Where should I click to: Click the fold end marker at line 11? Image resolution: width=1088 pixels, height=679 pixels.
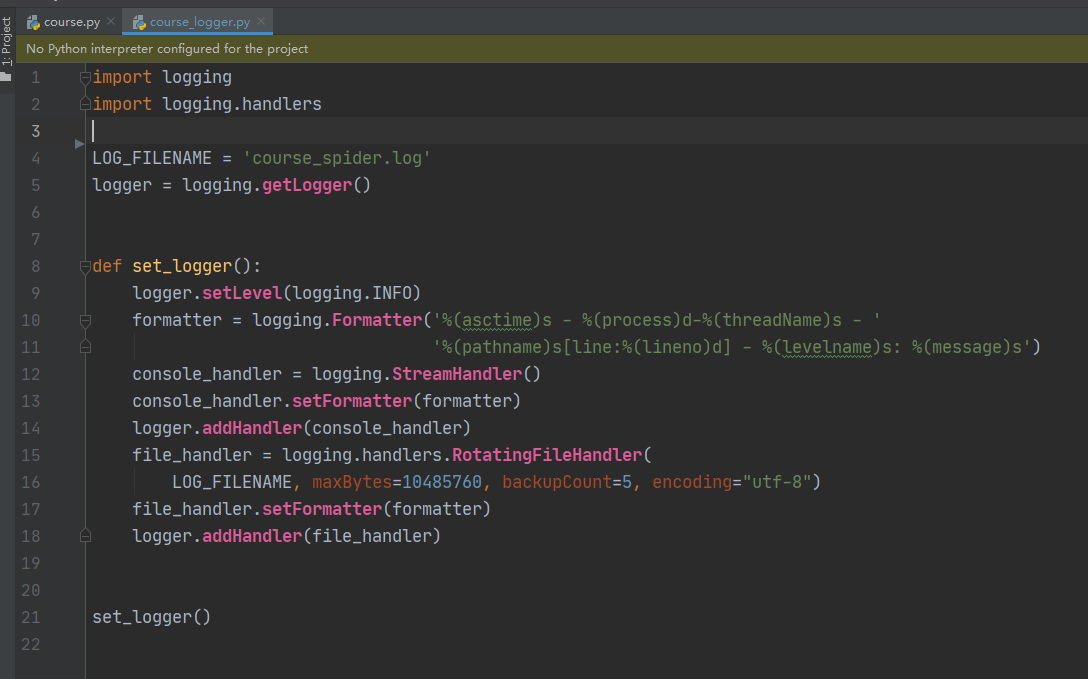[85, 346]
